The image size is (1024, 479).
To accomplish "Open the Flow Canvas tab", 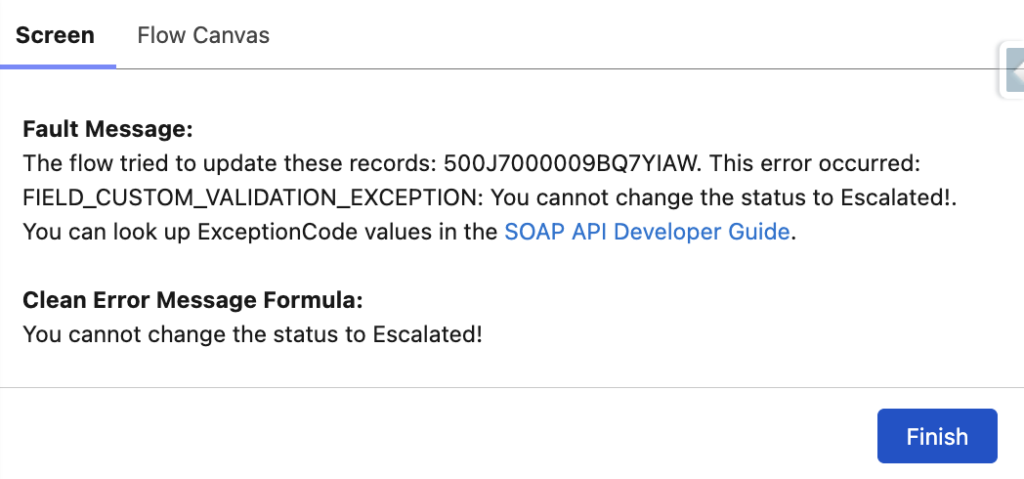I will 203,35.
